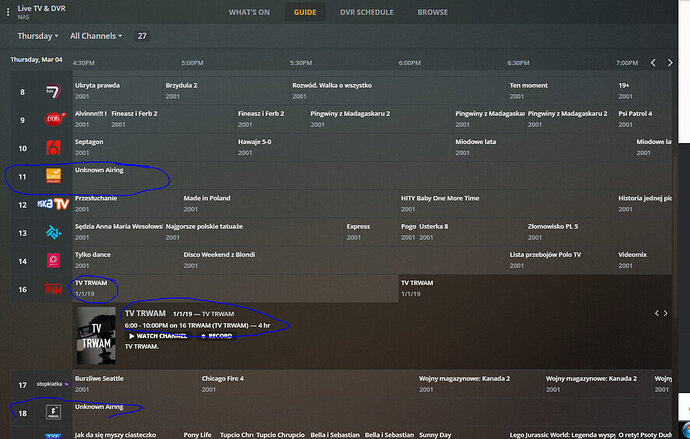690x439 pixels.
Task: Open the three-dot menu beside Live TV & DVR
Action: pyautogui.click(x=8, y=12)
